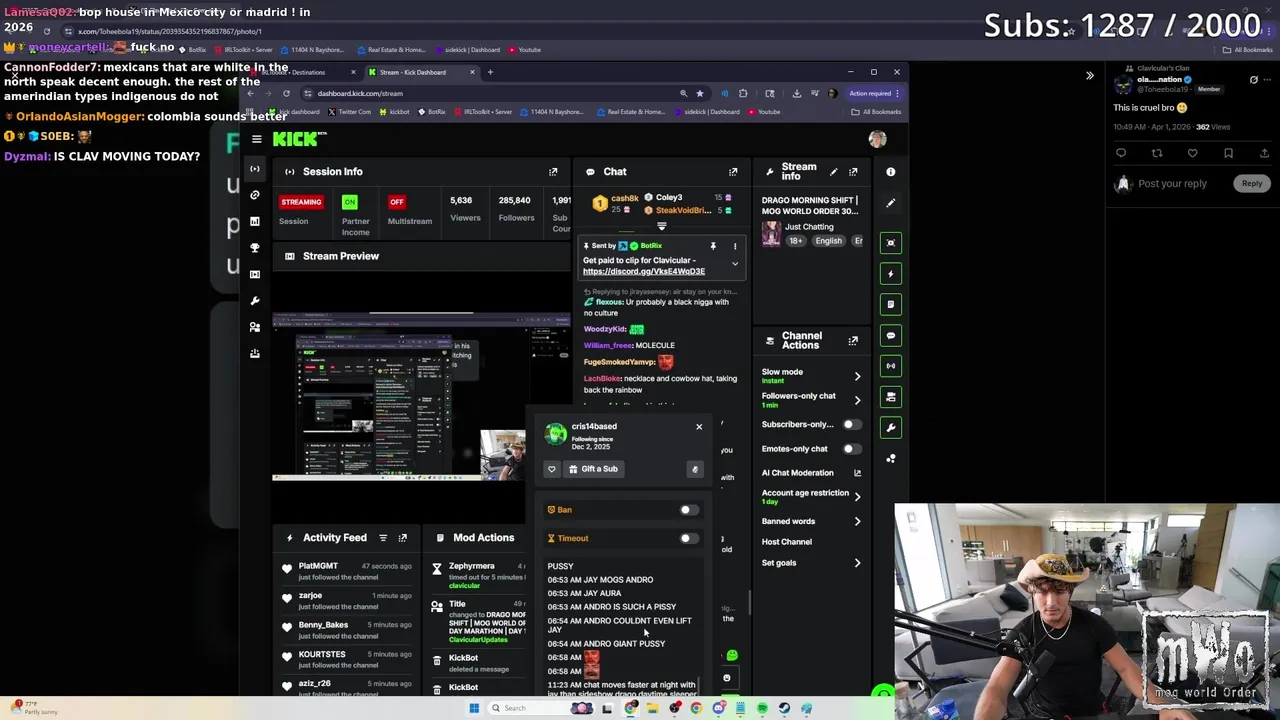This screenshot has height=720, width=1280.
Task: Click username cash8k in chat leaderboard
Action: pyautogui.click(x=625, y=198)
